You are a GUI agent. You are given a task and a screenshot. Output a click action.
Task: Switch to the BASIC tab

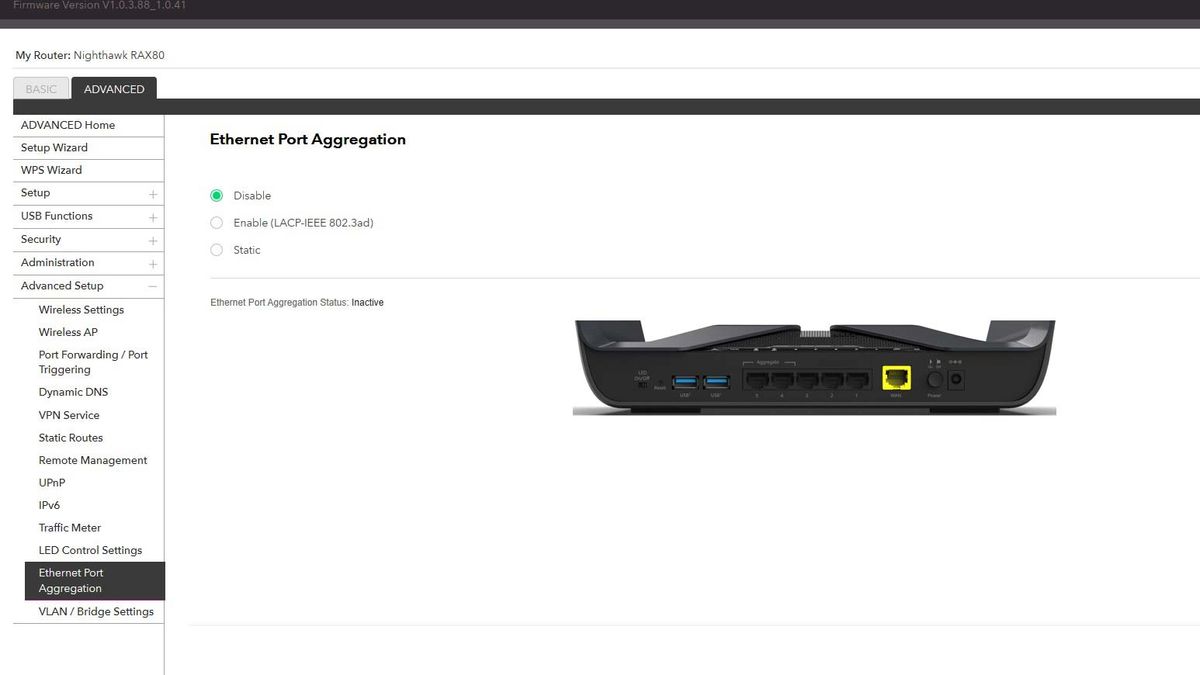click(x=41, y=88)
